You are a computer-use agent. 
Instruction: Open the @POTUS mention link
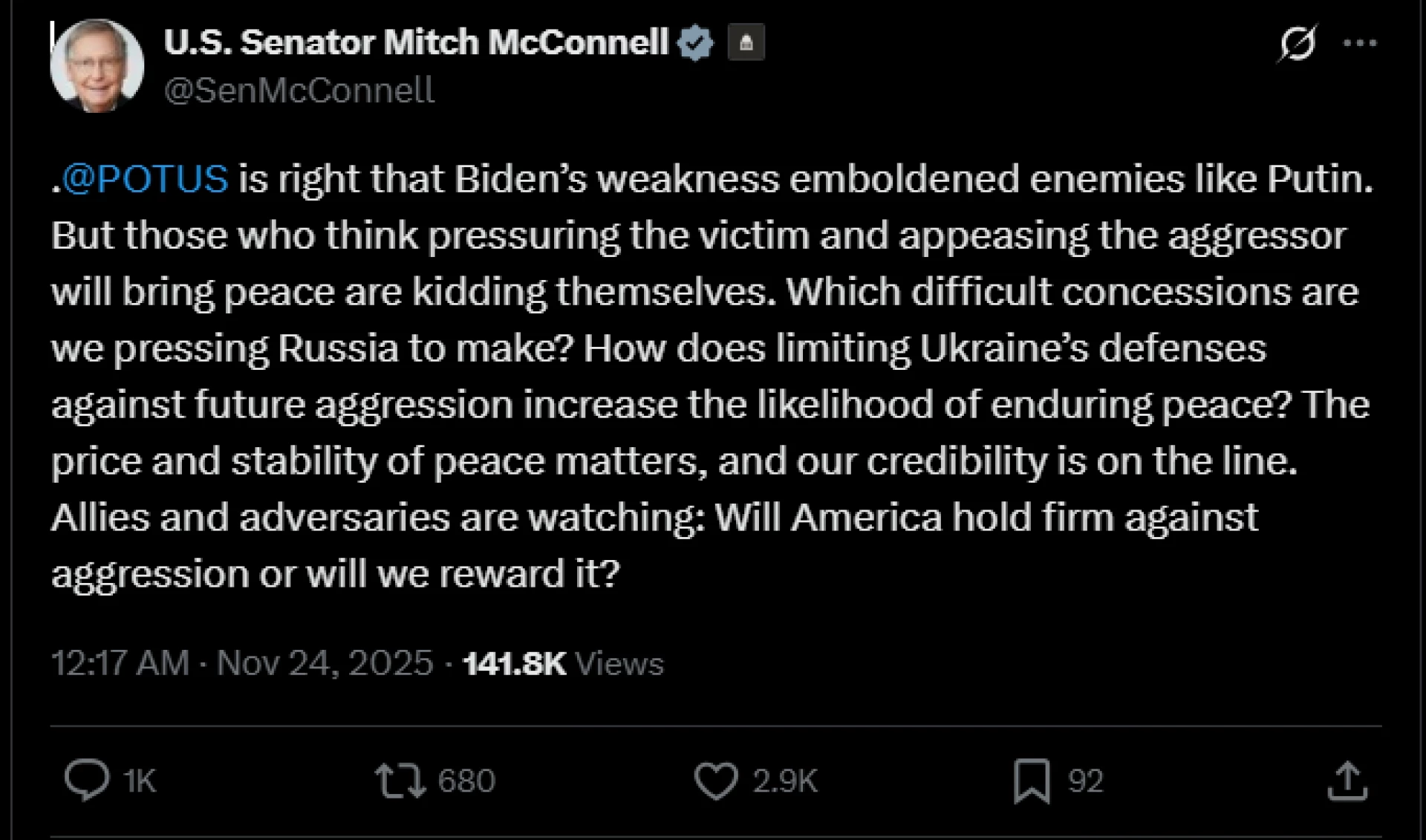click(145, 179)
